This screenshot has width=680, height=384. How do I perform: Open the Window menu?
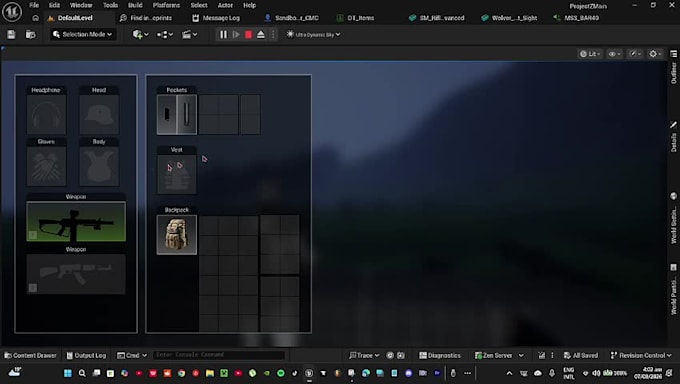(x=81, y=5)
